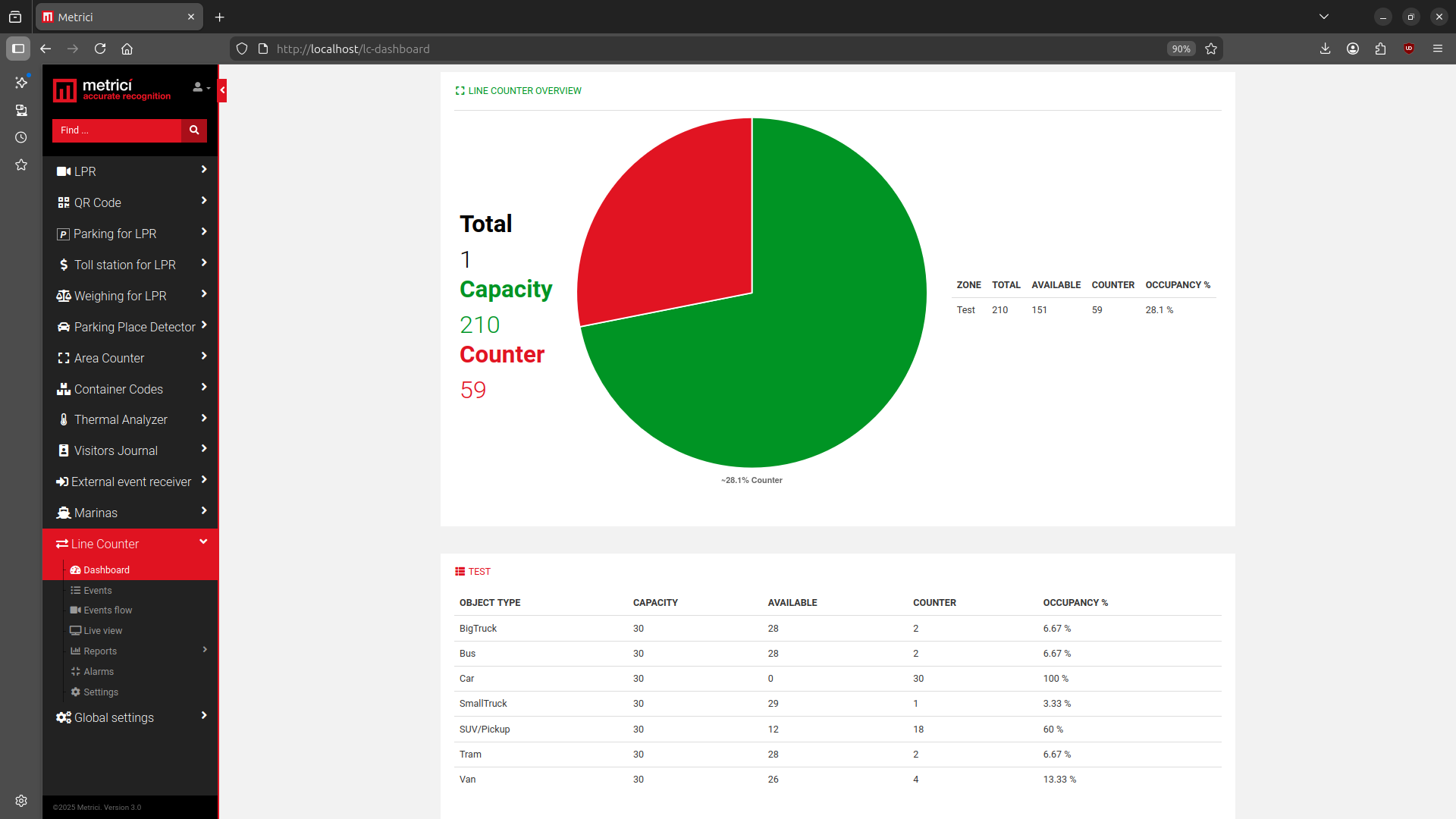This screenshot has height=819, width=1456.
Task: Collapse the Line Counter menu
Action: coord(130,544)
